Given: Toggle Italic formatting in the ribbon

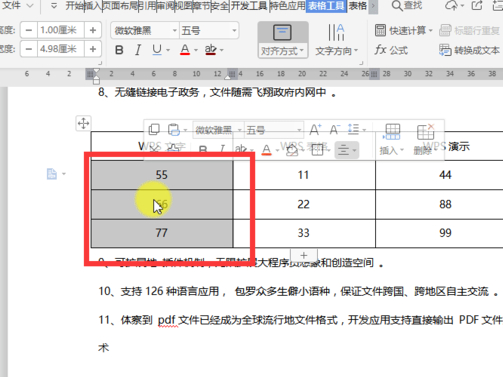Looking at the screenshot, I should [x=138, y=50].
